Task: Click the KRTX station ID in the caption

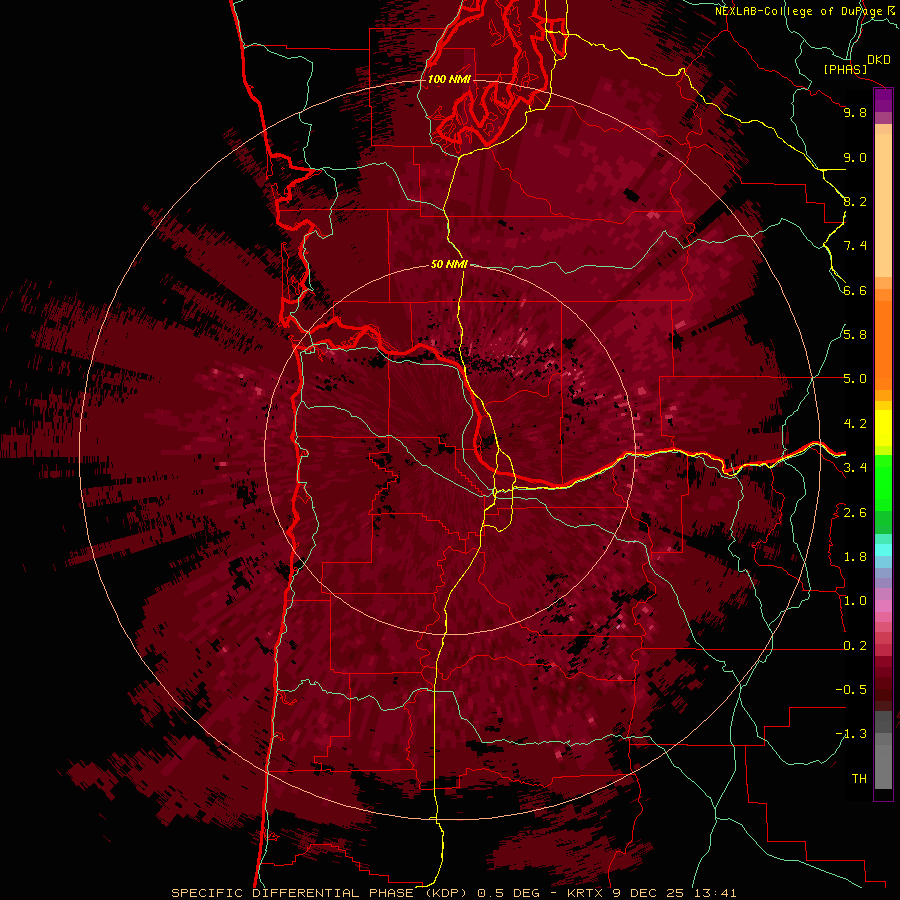Action: [585, 893]
